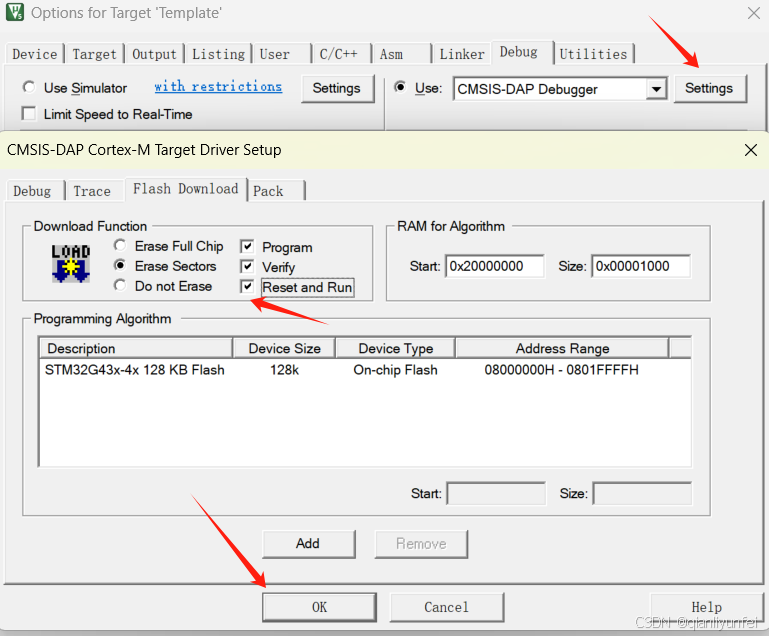Select Erase Full Chip option
Viewport: 769px width, 636px height.
(120, 245)
